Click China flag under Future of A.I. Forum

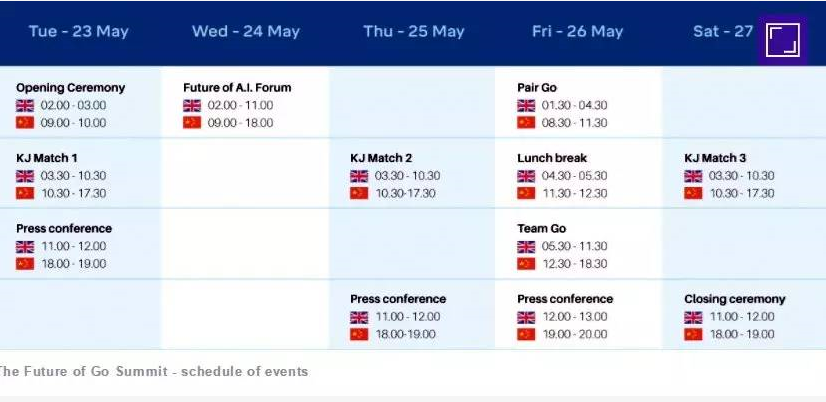click(x=192, y=123)
